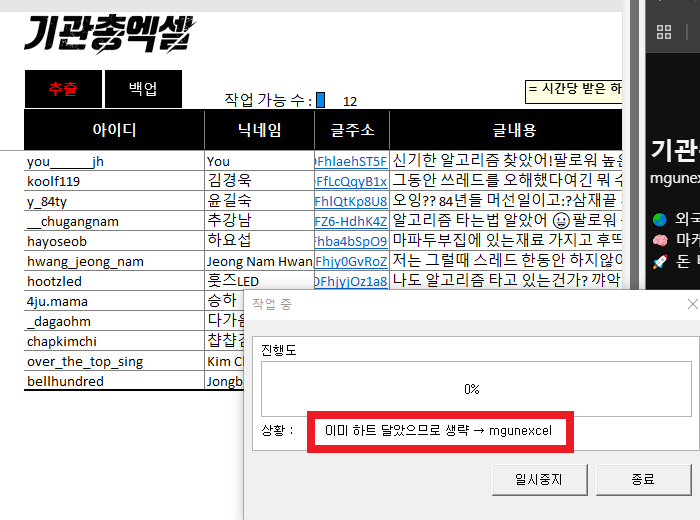
Task: Select cell y_84ty
Action: tap(114, 201)
